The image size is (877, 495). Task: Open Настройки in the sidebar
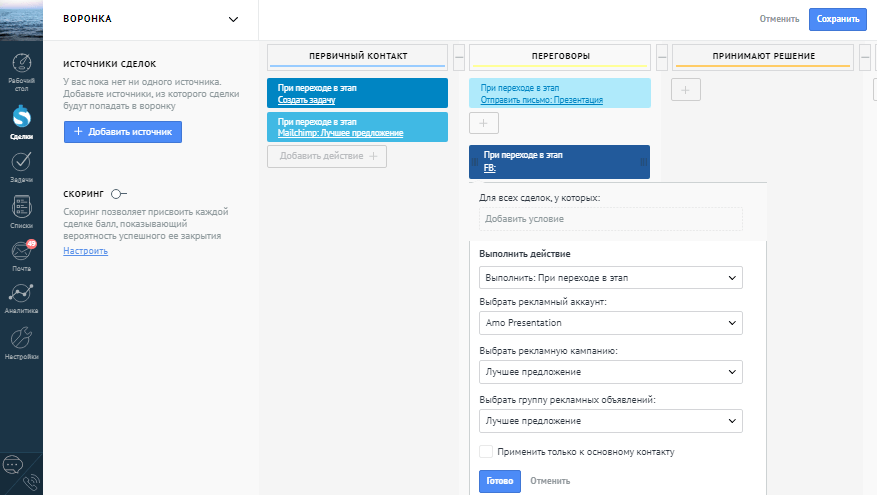pyautogui.click(x=21, y=343)
